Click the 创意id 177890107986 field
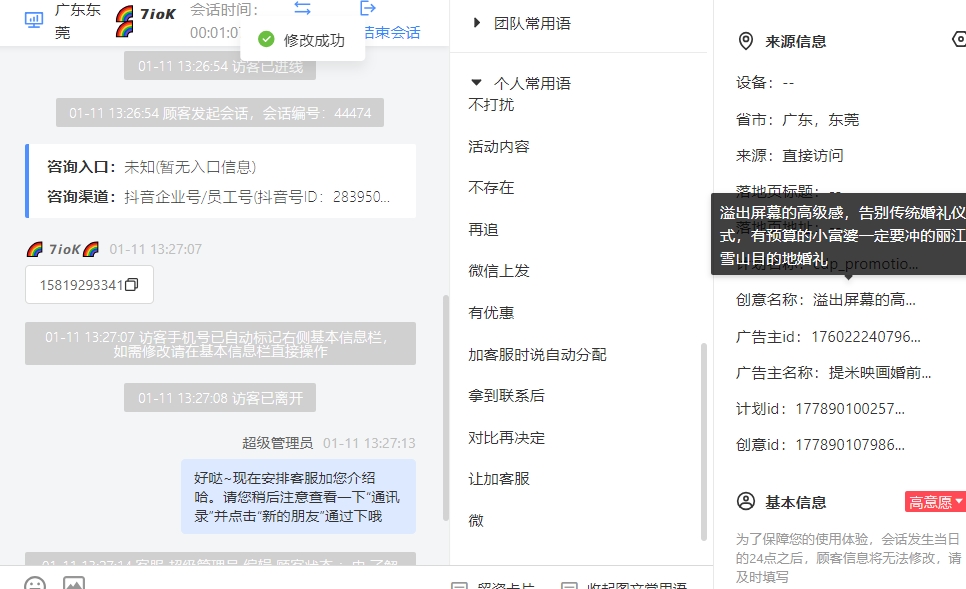The height and width of the screenshot is (589, 966). 820,445
